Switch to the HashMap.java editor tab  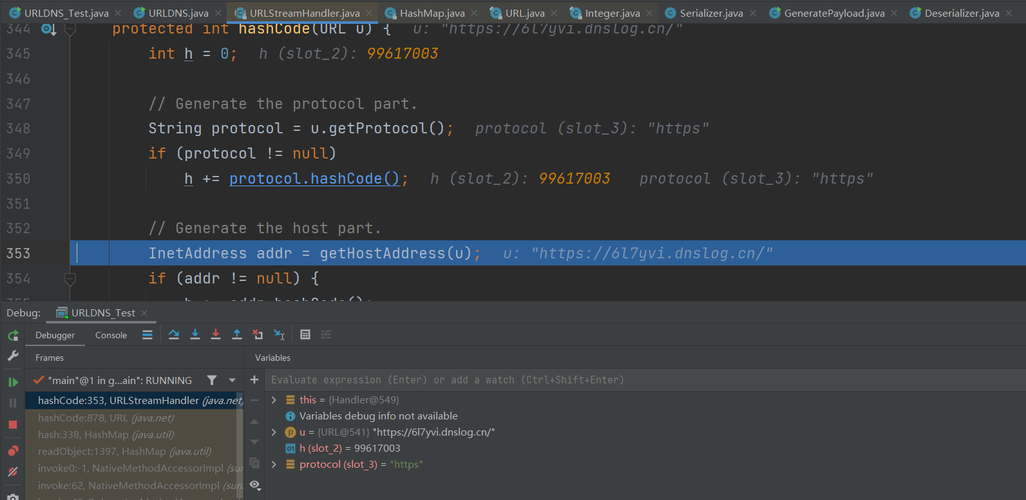pos(427,13)
